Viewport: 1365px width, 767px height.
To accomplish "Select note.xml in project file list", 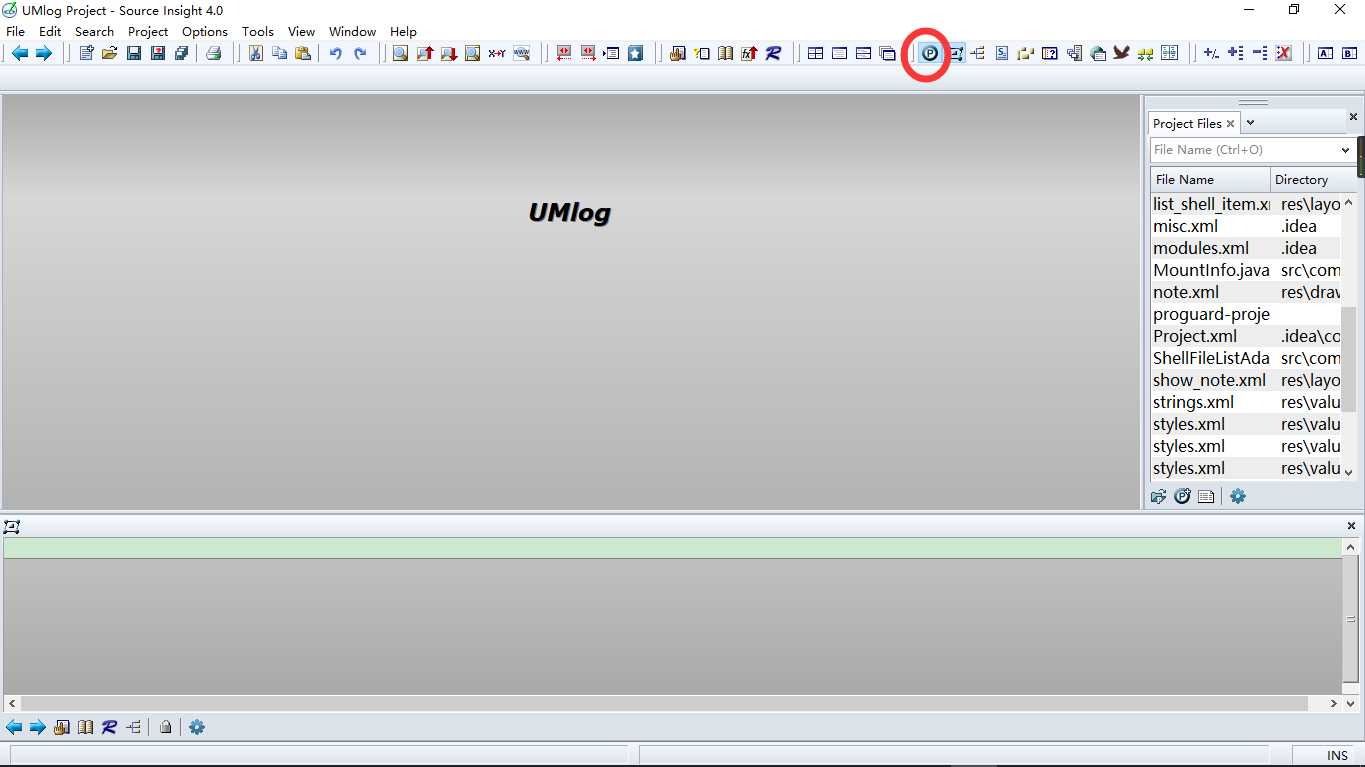I will (x=1186, y=292).
